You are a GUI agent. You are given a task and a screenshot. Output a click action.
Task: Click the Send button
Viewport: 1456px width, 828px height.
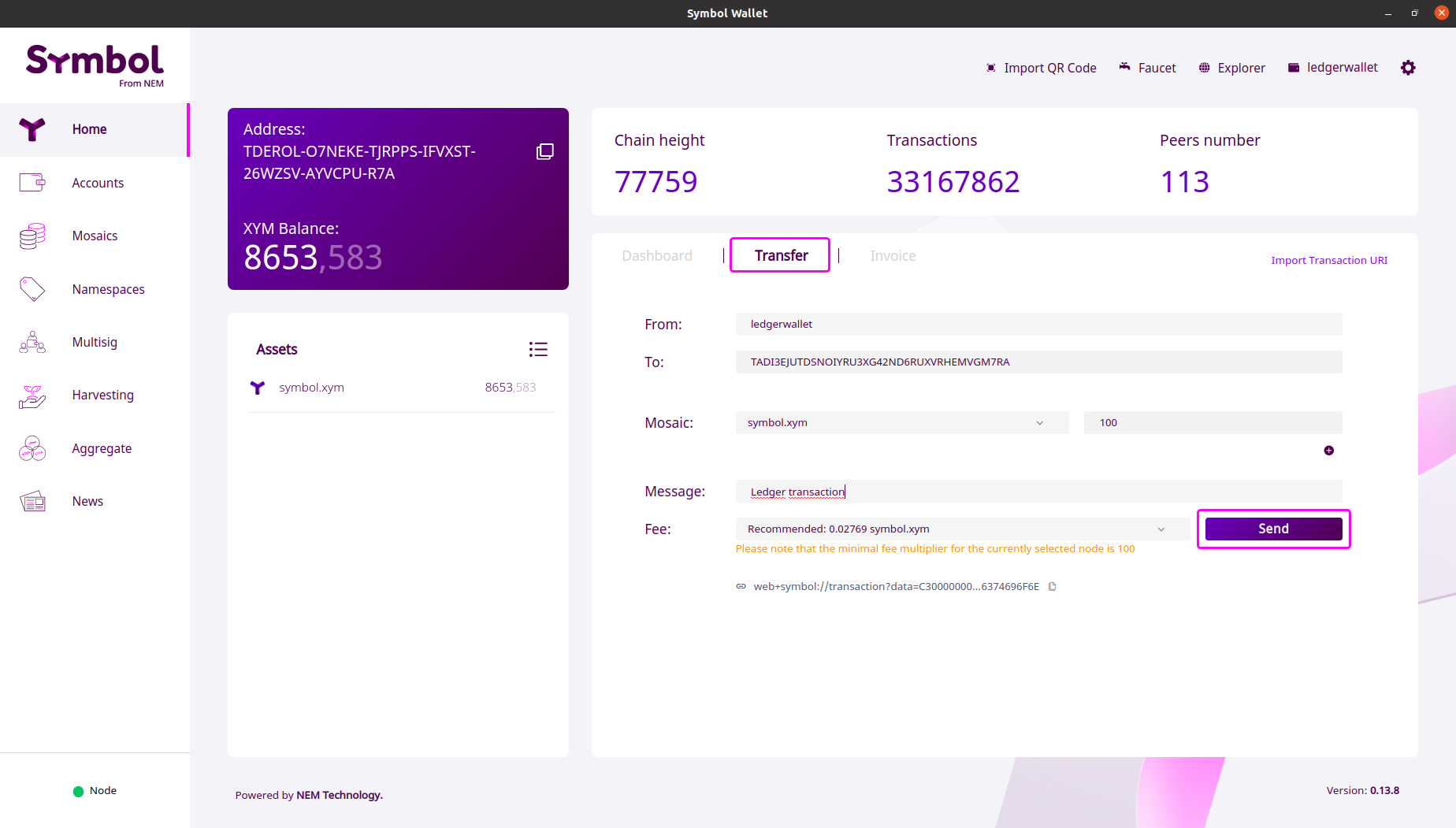(1274, 529)
